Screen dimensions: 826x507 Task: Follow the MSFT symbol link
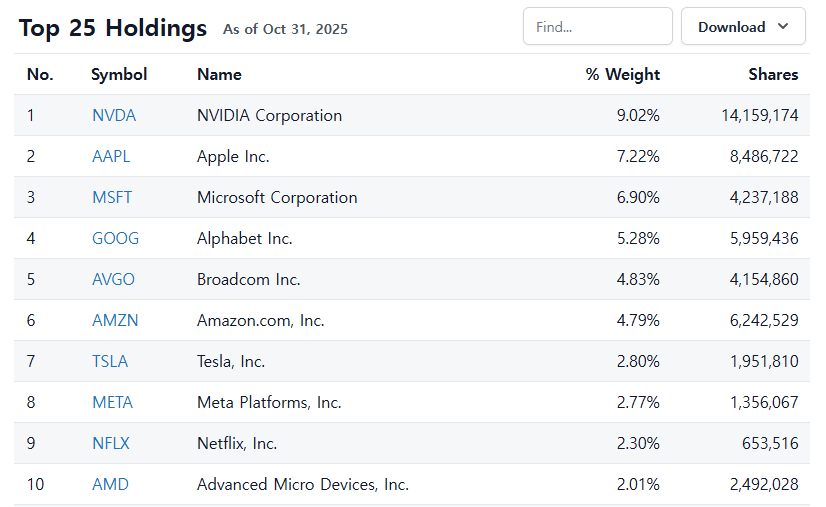112,197
